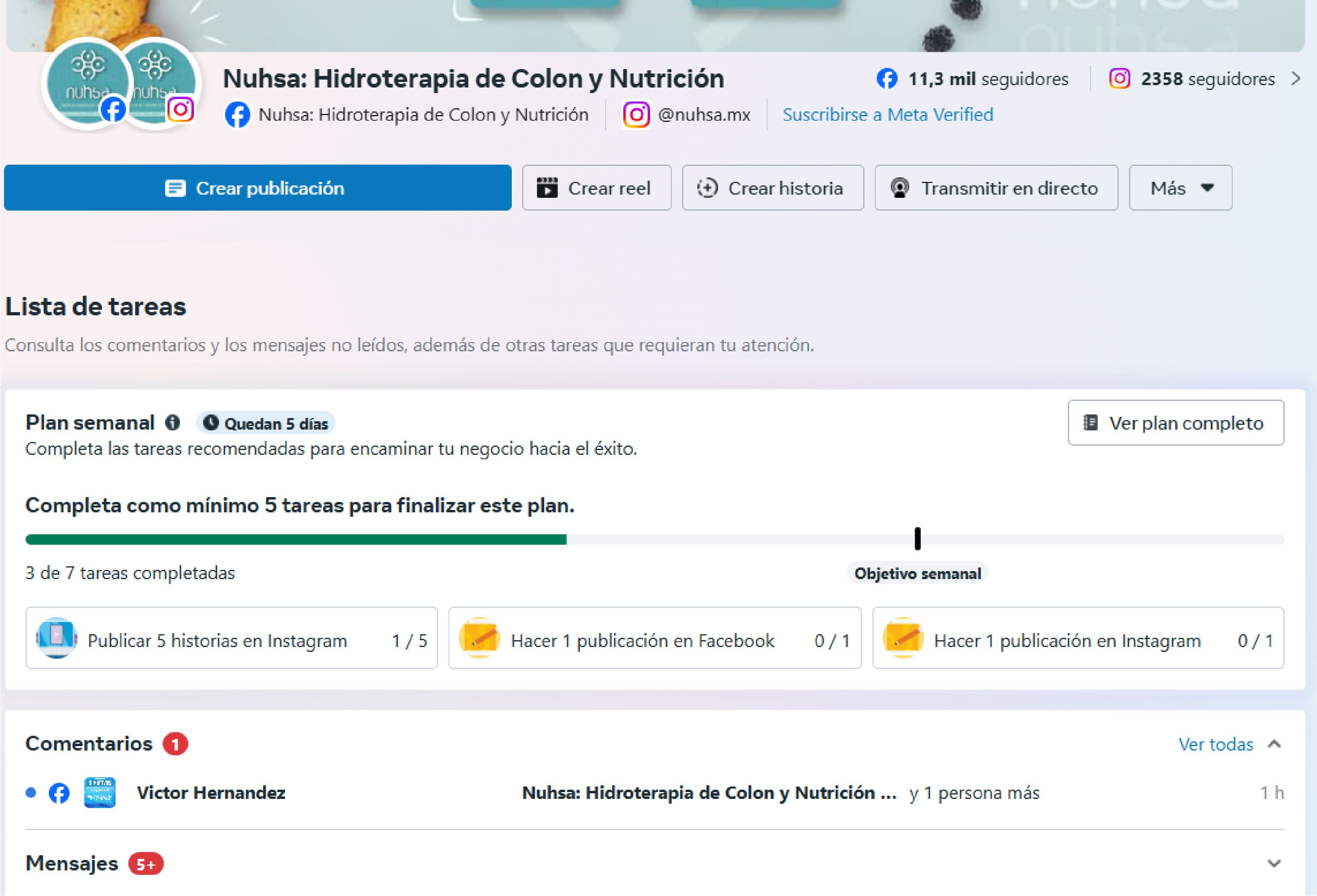
Task: Click the 2358 seguidores Instagram count
Action: click(1207, 79)
